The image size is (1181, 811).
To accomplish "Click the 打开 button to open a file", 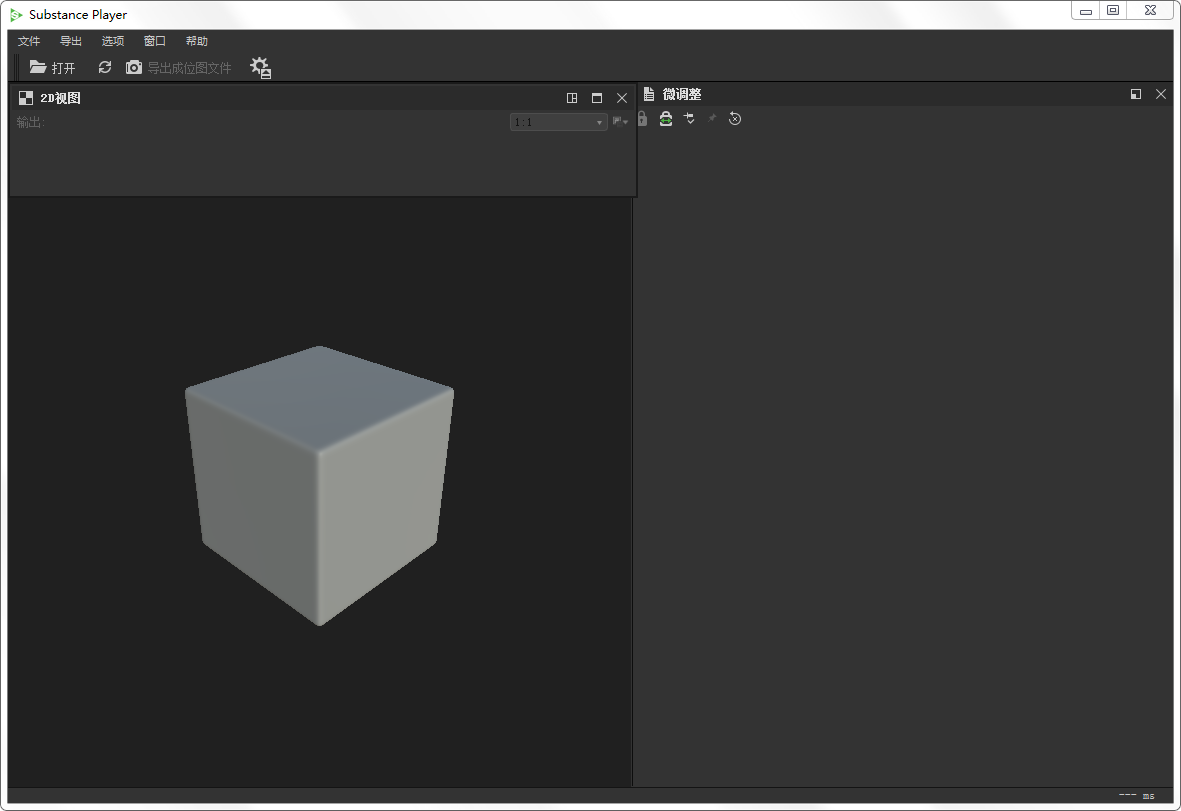I will click(x=55, y=68).
